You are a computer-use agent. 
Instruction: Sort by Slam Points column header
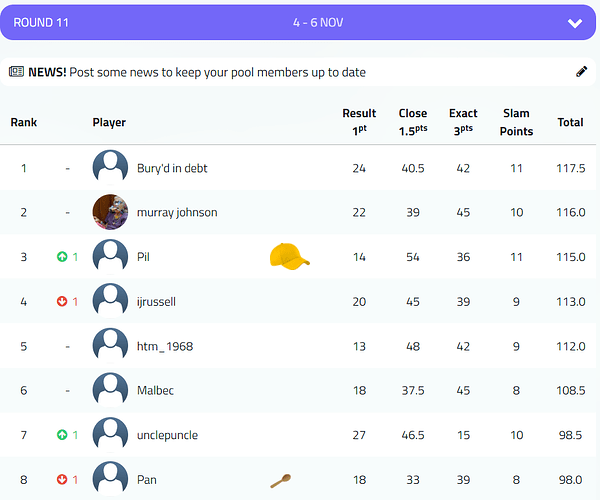point(516,122)
